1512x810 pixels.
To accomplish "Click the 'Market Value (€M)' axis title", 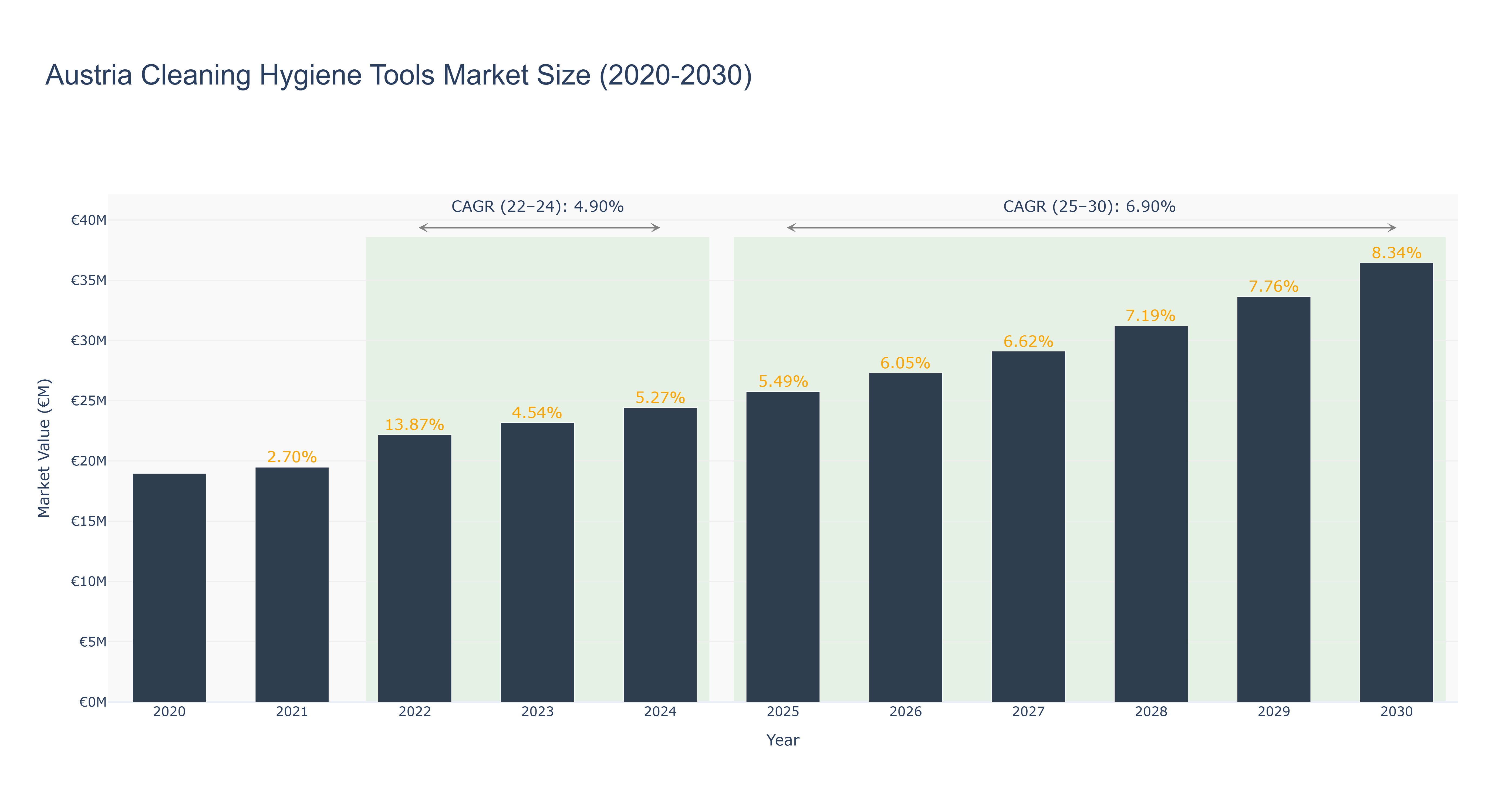I will pyautogui.click(x=44, y=448).
